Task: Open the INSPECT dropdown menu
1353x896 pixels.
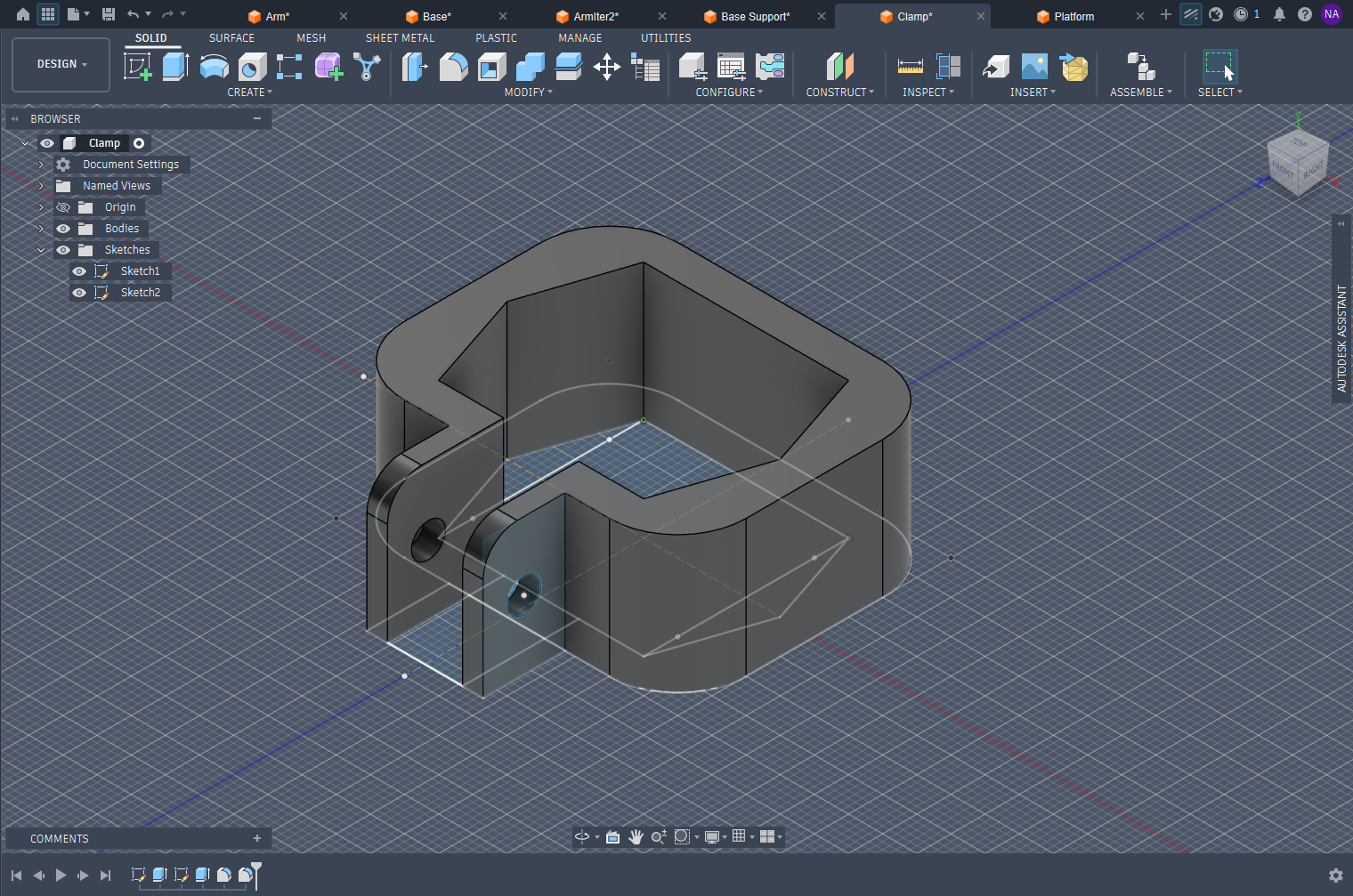Action: pyautogui.click(x=928, y=93)
